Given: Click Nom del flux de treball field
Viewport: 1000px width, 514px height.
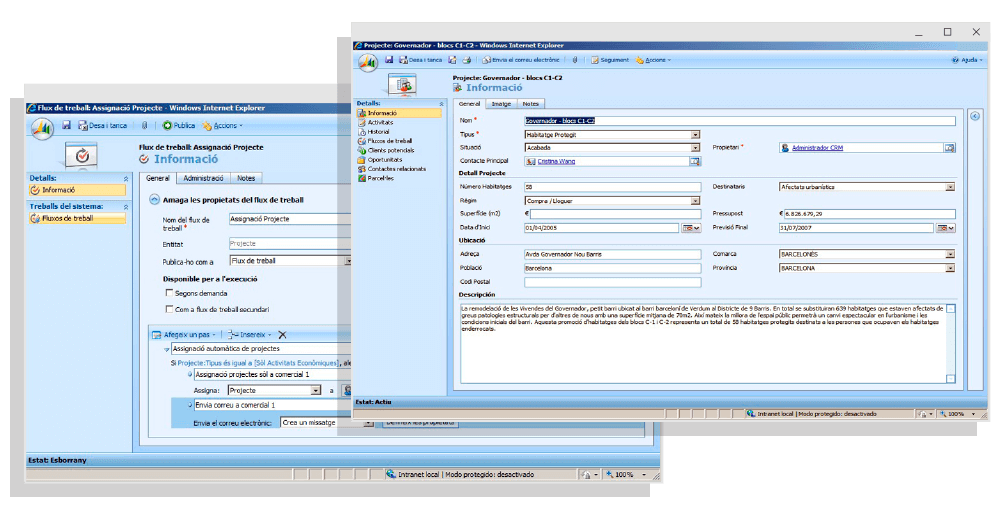Looking at the screenshot, I should [x=290, y=219].
